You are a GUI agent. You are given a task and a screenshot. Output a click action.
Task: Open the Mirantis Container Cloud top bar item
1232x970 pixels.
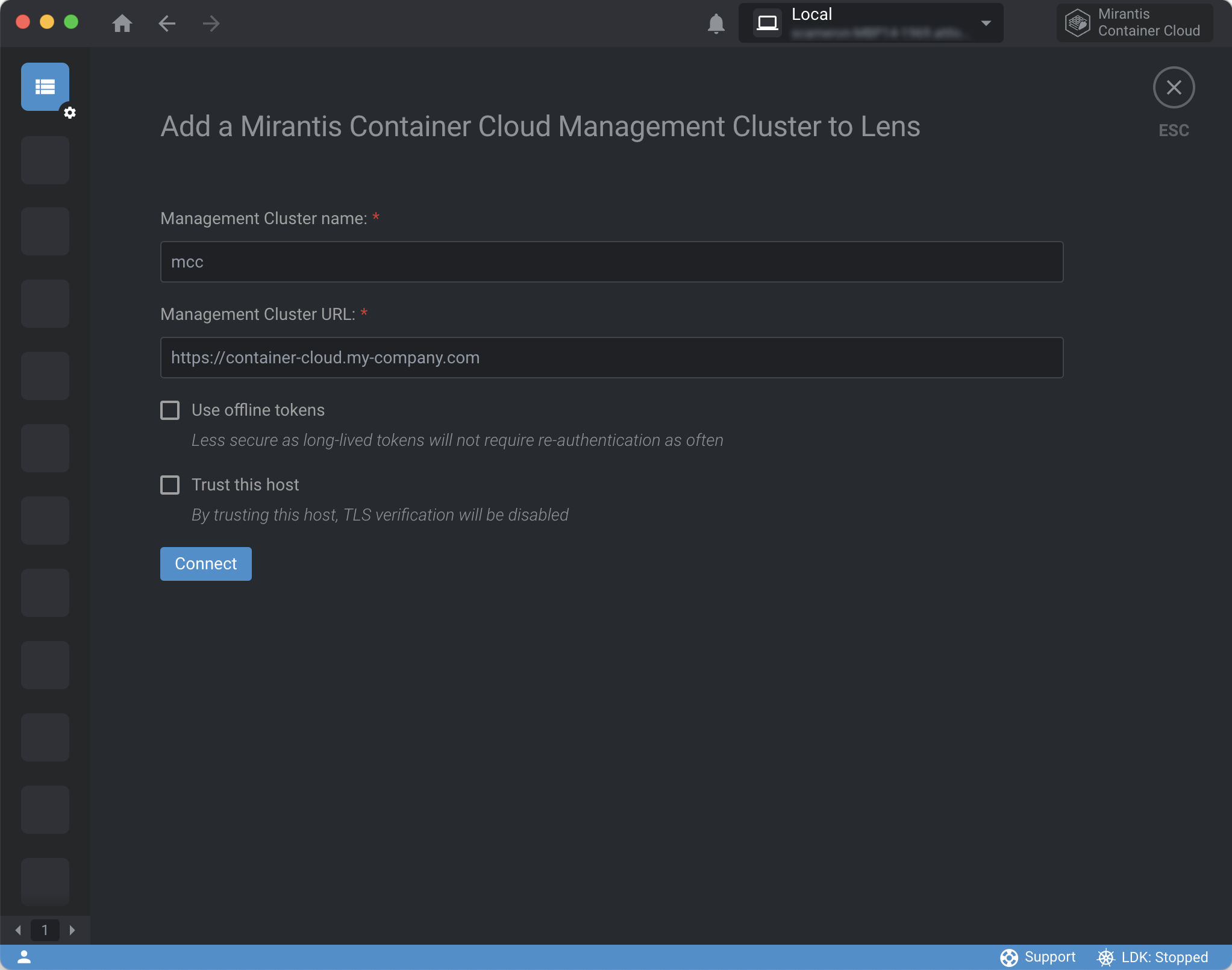pos(1134,23)
